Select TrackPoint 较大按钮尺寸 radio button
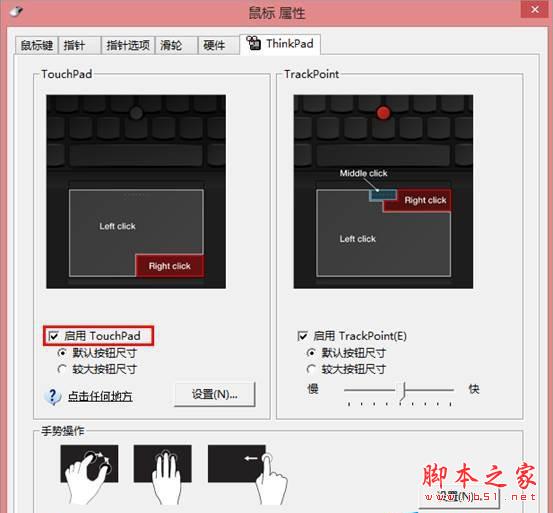The height and width of the screenshot is (513, 553). [x=311, y=369]
